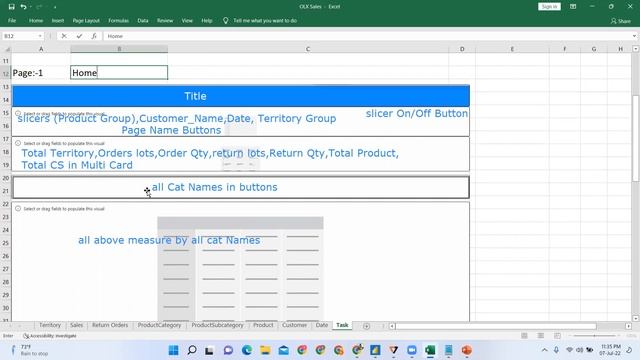Click the 'Page Name Buttons' text
Image resolution: width=640 pixels, height=360 pixels.
click(x=171, y=130)
